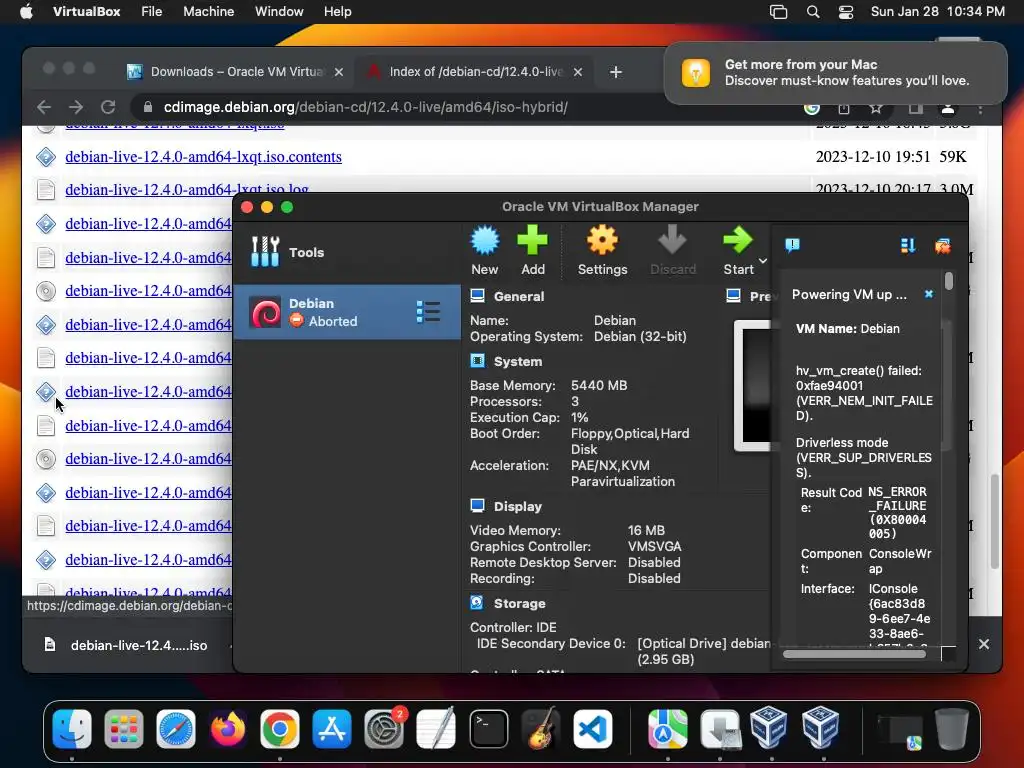Click the NS_ERROR_FAILURE result code text
This screenshot has height=768, width=1024.
[x=897, y=513]
